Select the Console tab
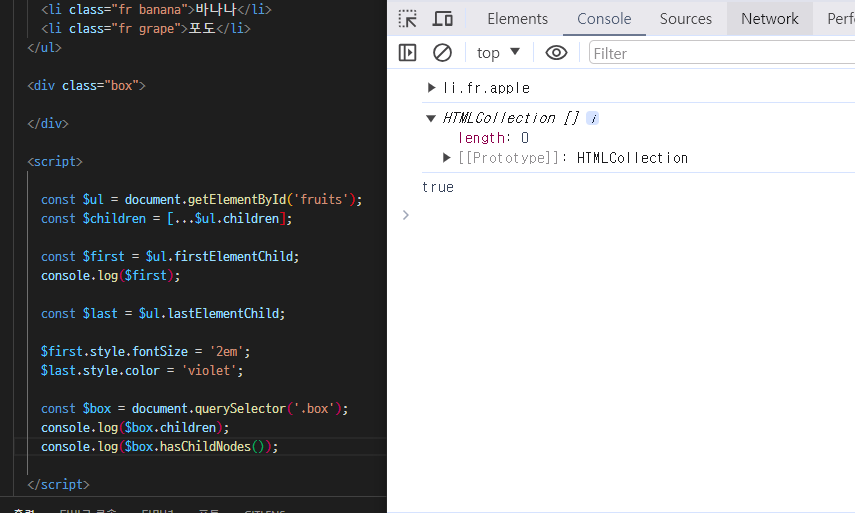This screenshot has width=855, height=513. pyautogui.click(x=604, y=19)
